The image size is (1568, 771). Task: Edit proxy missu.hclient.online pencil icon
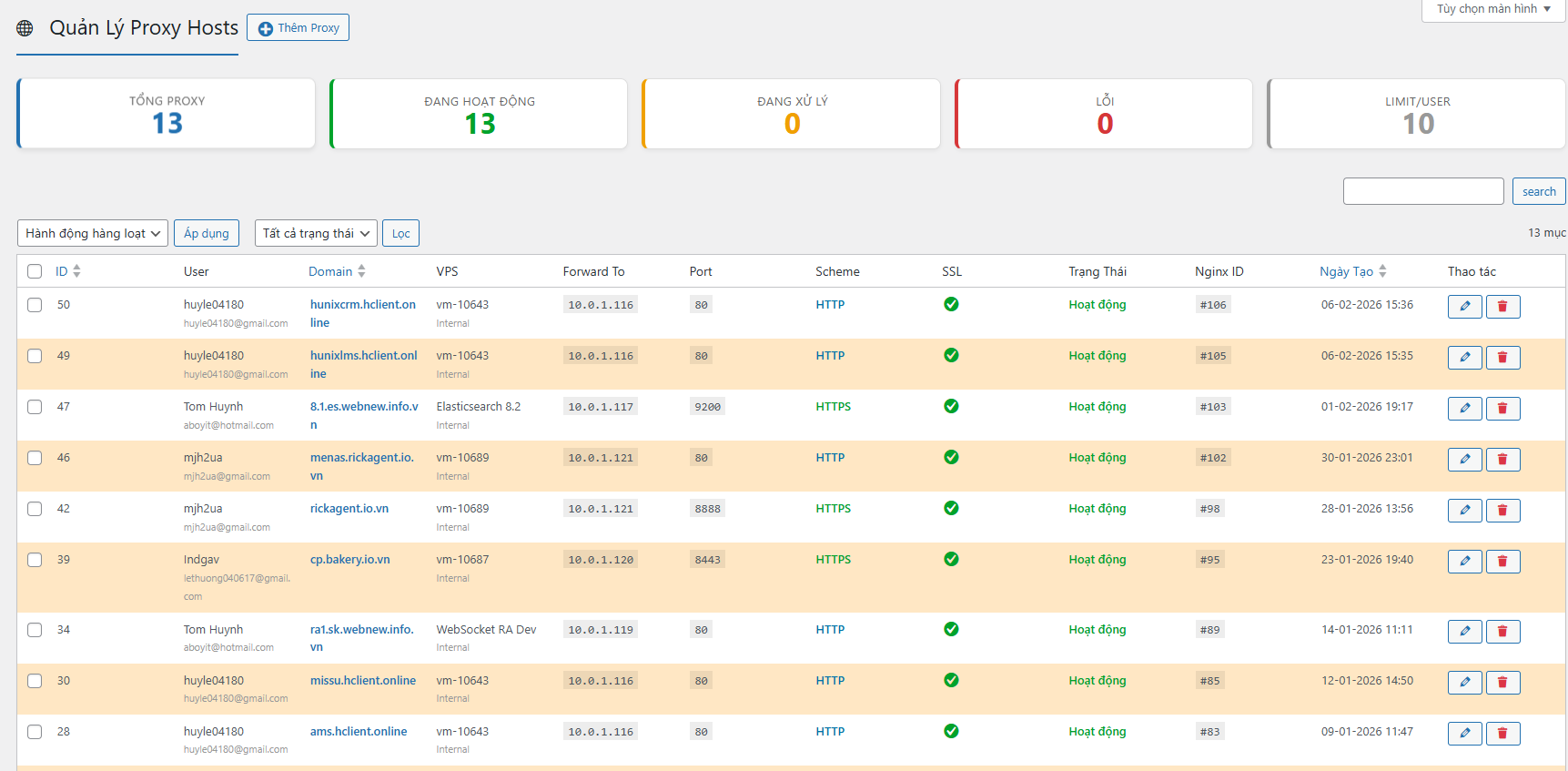(x=1464, y=683)
